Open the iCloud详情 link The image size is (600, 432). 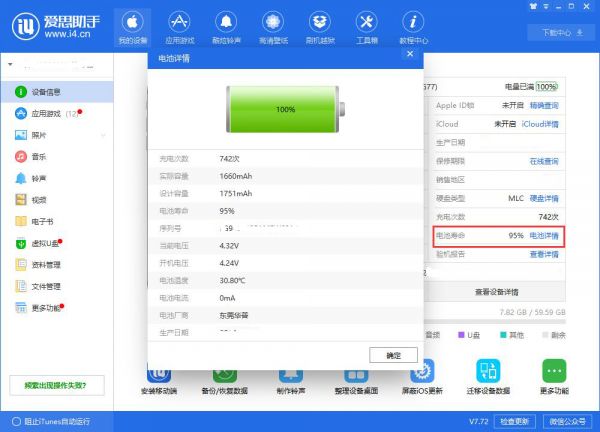point(540,124)
